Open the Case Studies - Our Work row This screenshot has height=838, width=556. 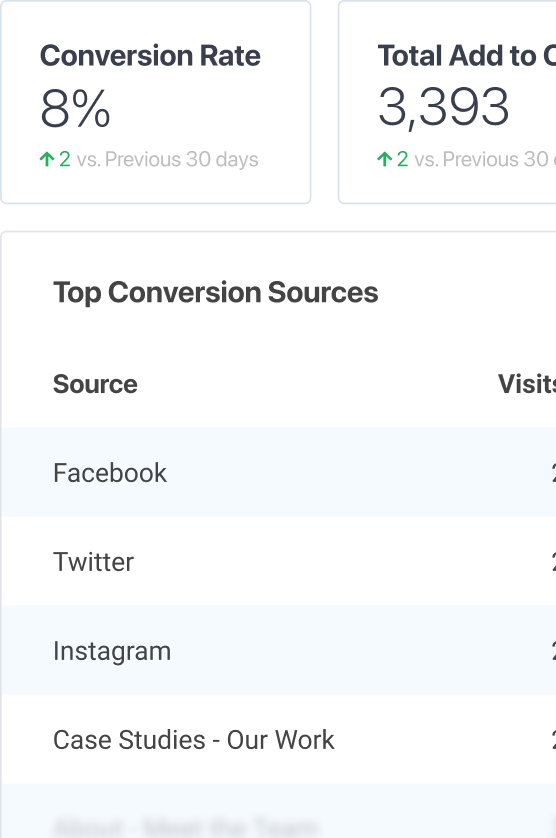pos(278,740)
